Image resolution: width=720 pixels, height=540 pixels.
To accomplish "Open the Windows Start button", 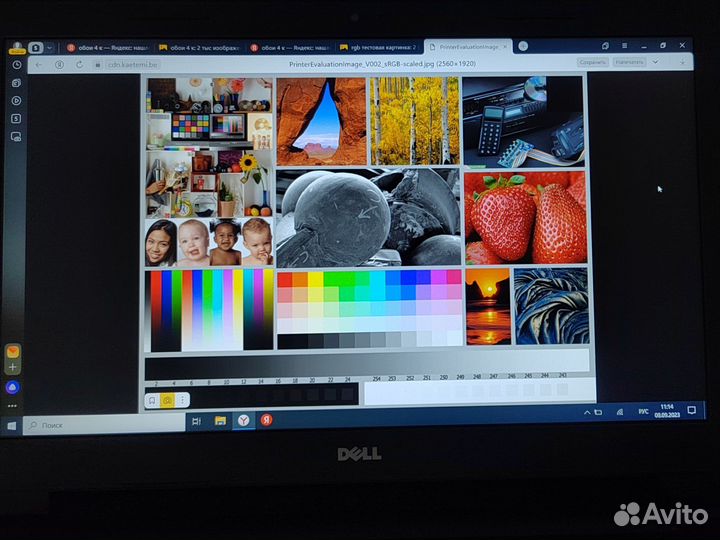I will coord(11,427).
